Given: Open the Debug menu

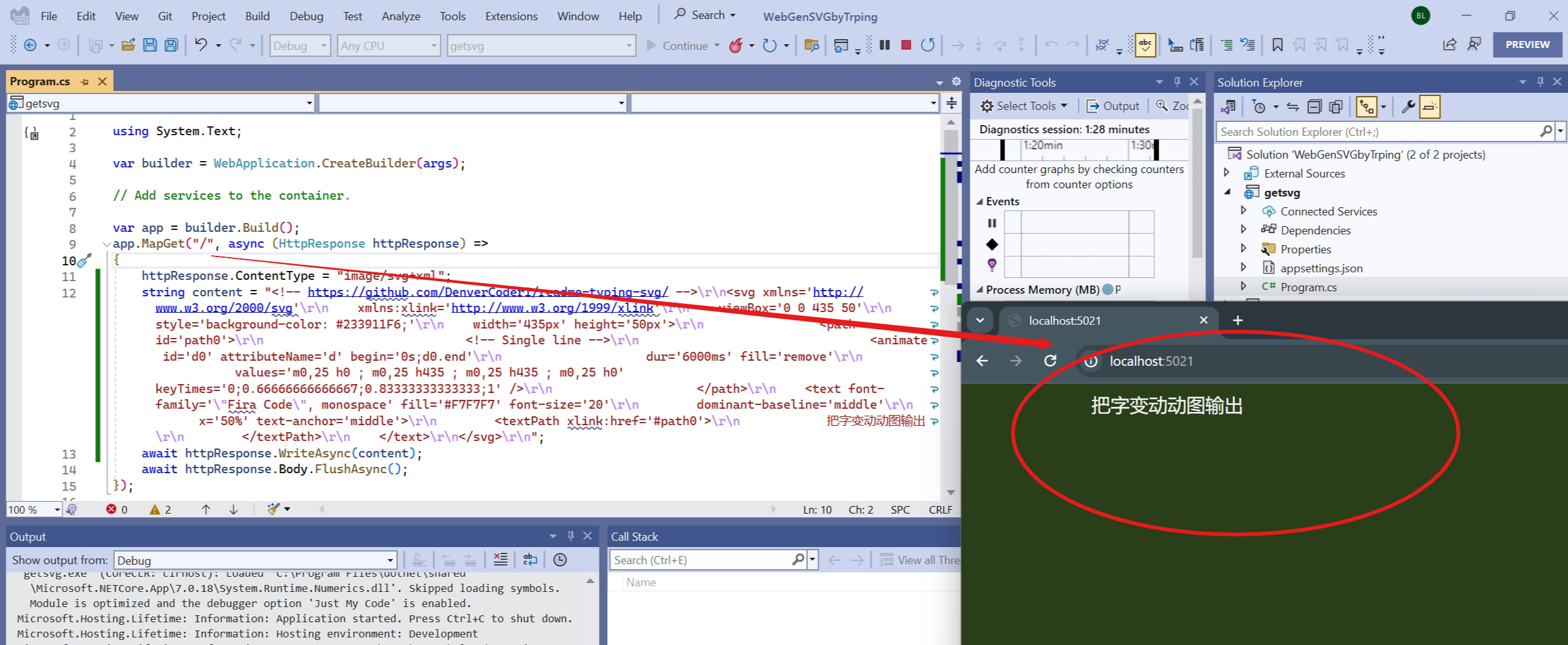Looking at the screenshot, I should pyautogui.click(x=306, y=16).
